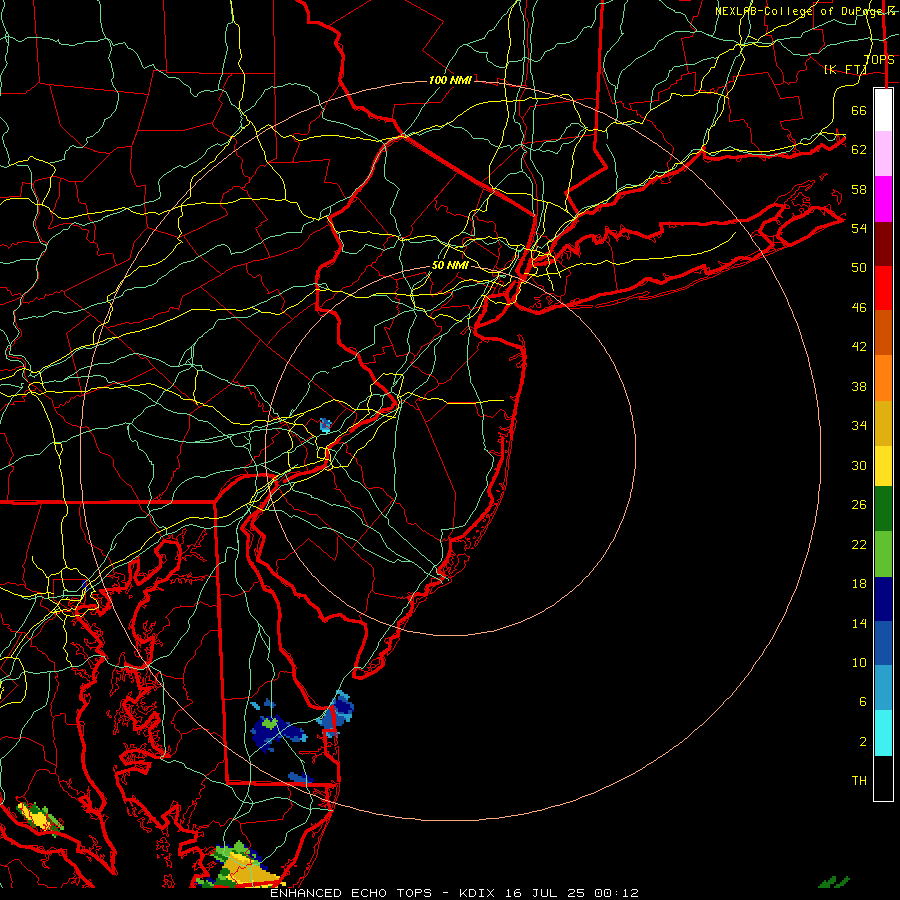Click the magenta legend color block
Screen dimensions: 900x900
tap(883, 199)
